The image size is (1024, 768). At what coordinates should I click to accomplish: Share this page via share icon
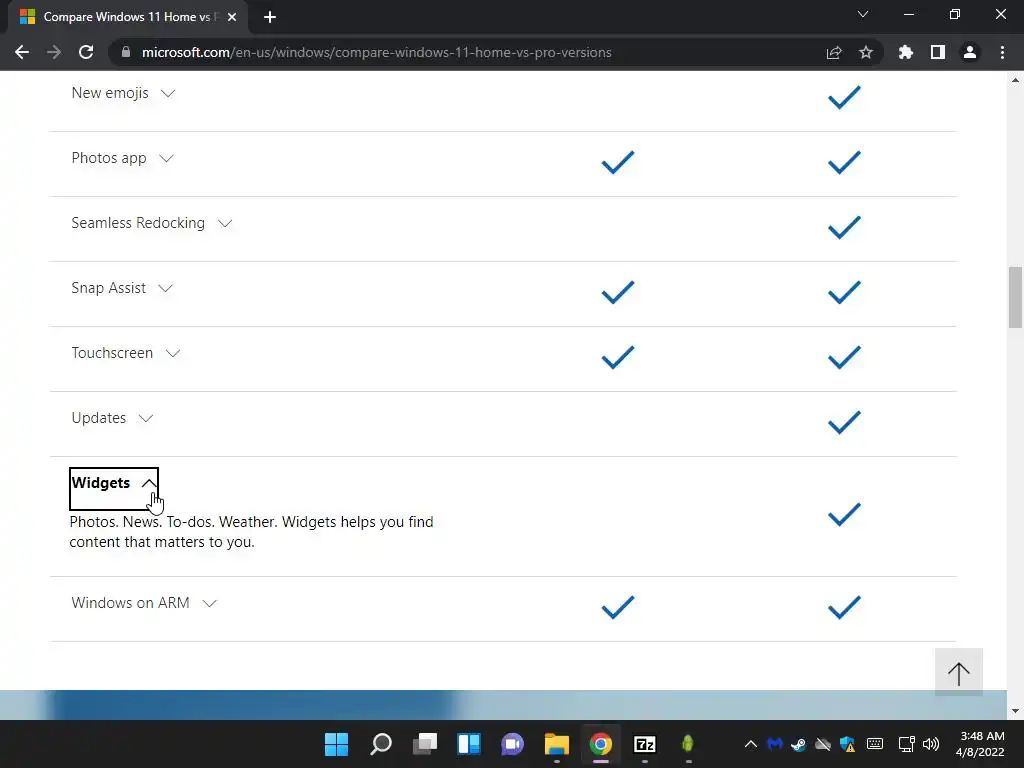pos(834,52)
